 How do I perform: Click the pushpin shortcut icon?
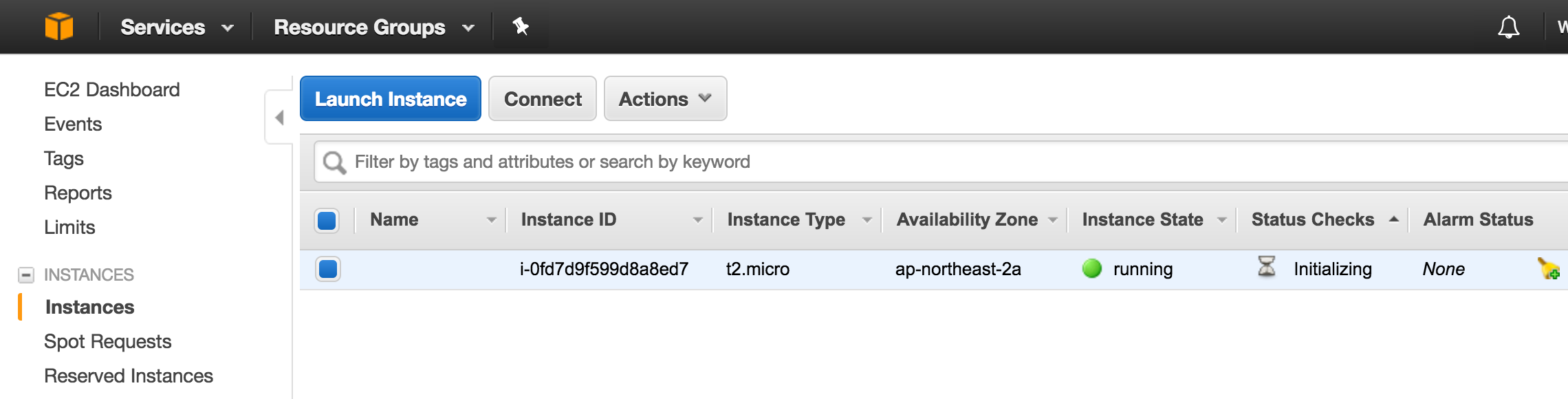coord(521,27)
